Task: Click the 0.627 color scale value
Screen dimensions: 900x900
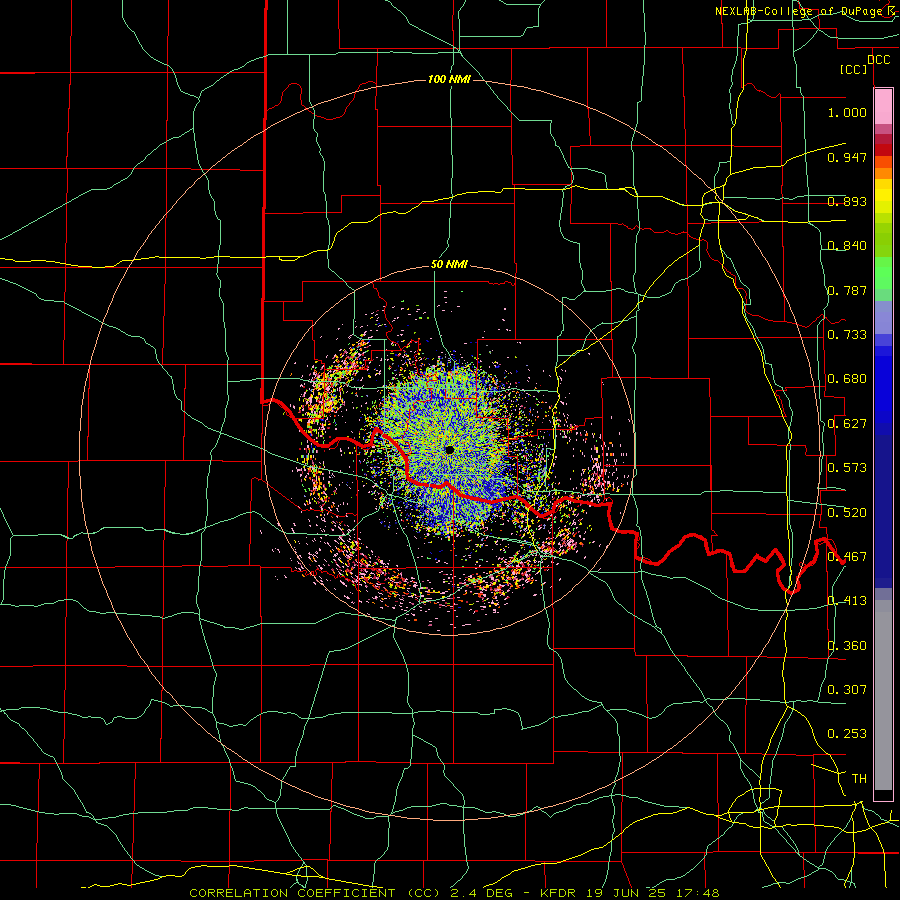Action: point(847,424)
